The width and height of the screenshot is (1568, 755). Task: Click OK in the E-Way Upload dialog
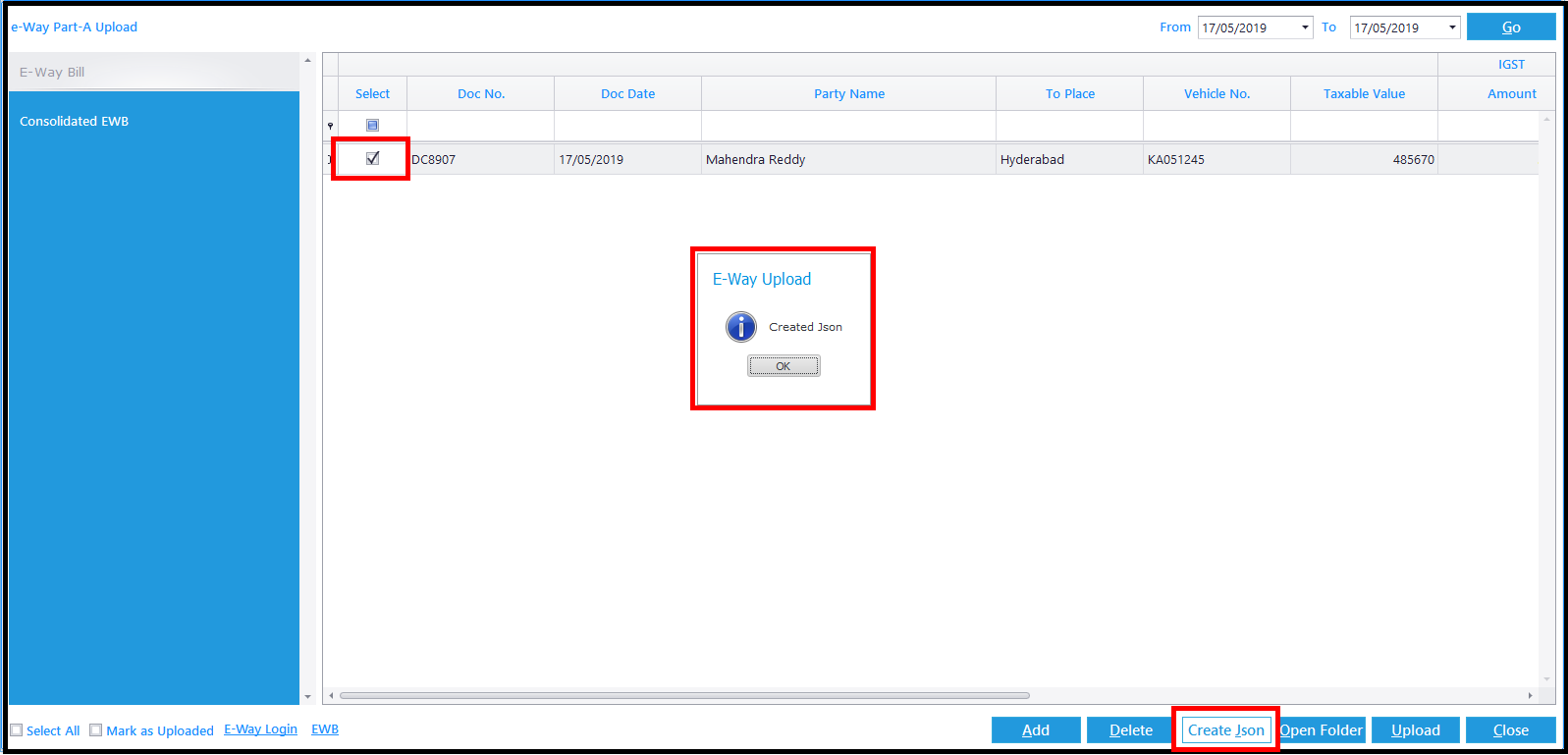click(784, 366)
